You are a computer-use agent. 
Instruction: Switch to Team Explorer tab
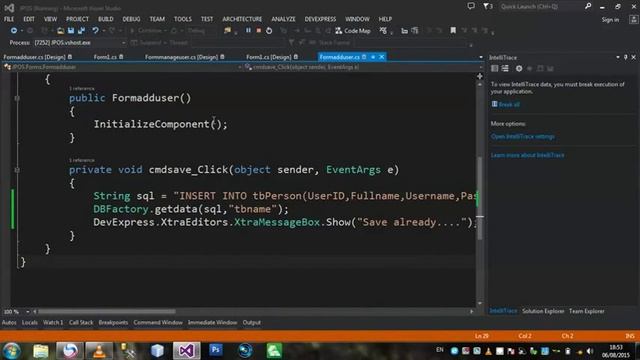point(587,311)
